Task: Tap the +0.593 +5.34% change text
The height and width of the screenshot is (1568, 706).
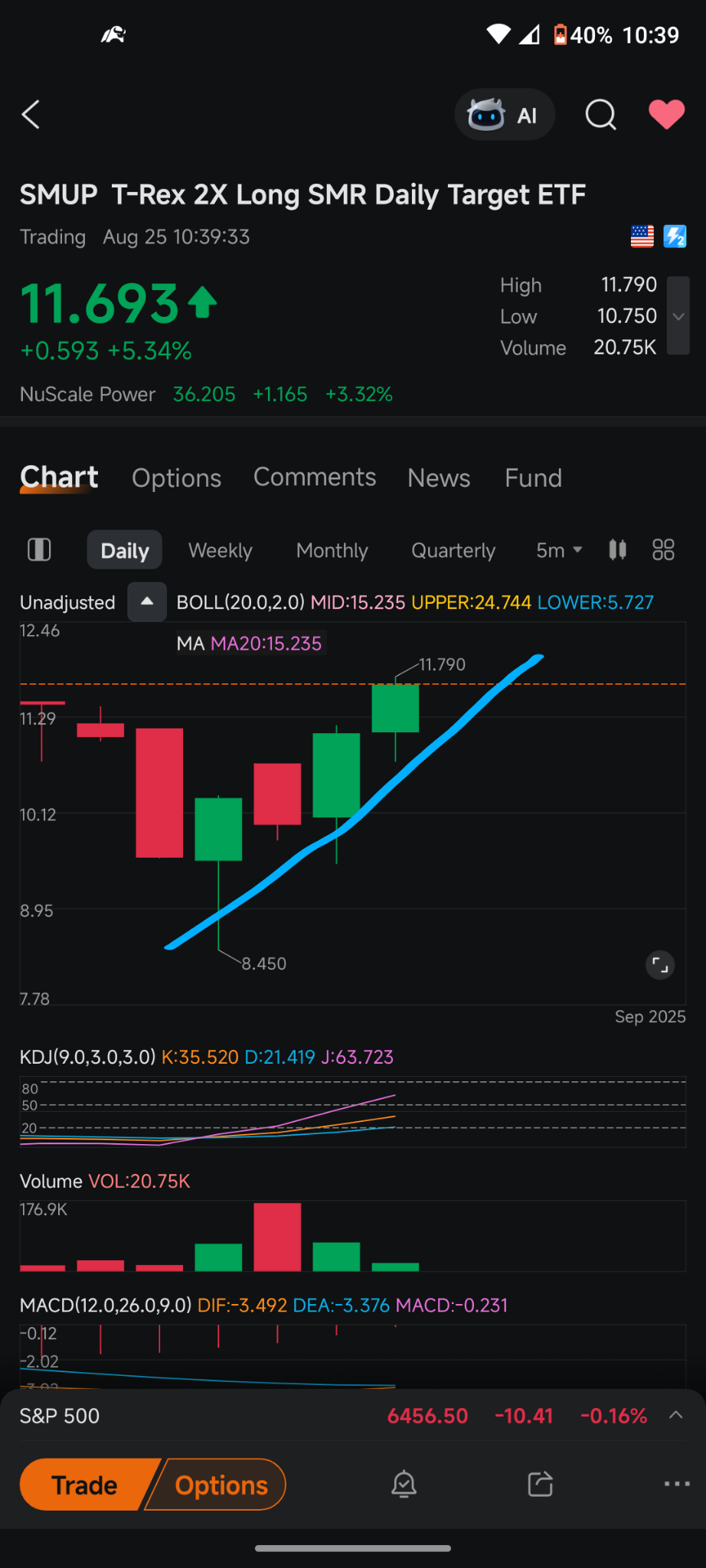Action: coord(106,350)
